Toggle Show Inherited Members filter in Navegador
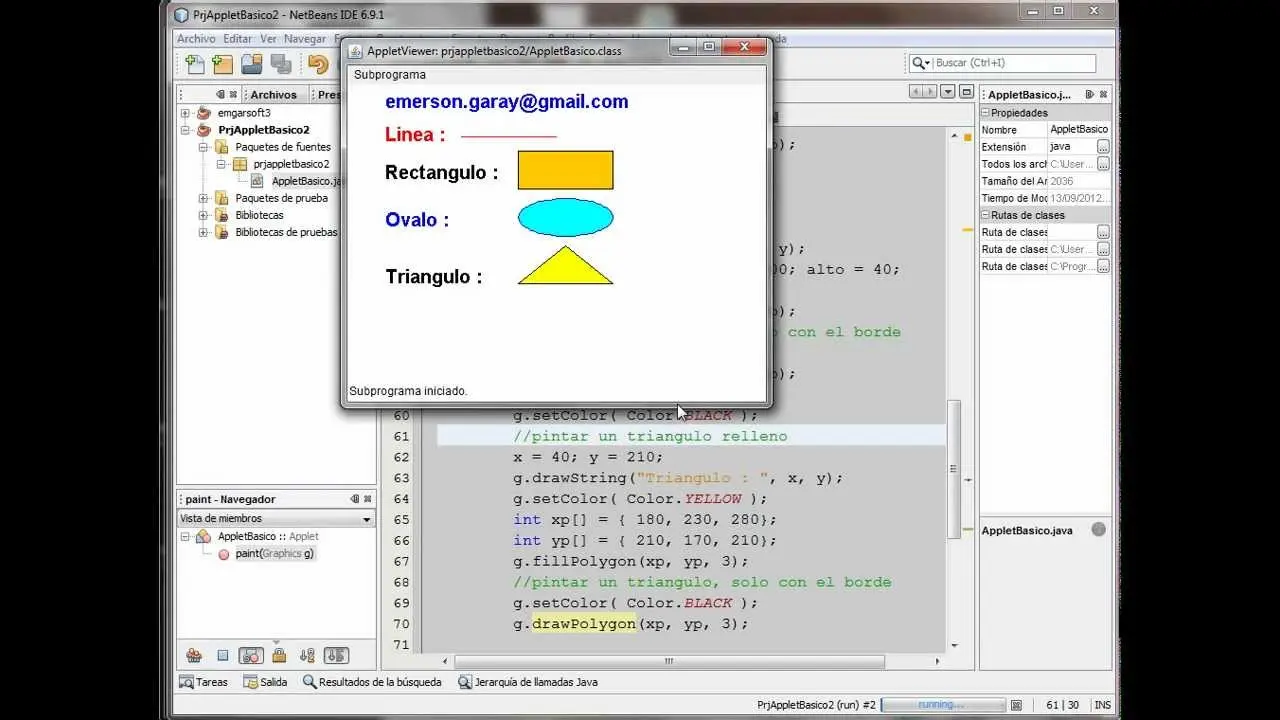 pos(194,656)
